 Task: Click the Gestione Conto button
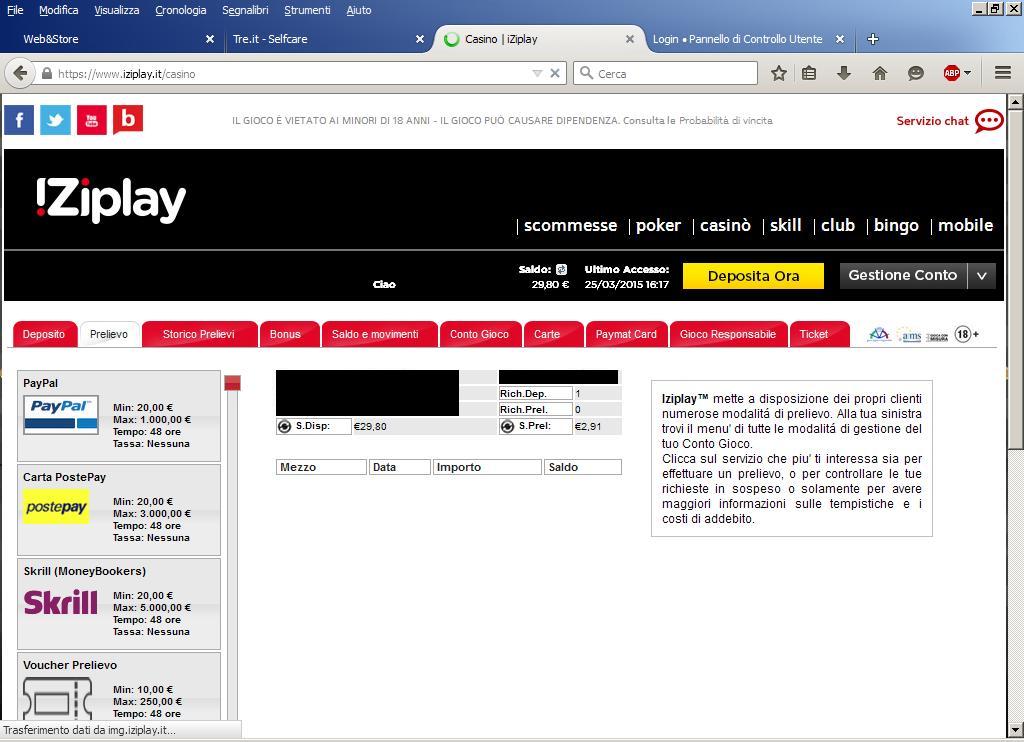pyautogui.click(x=903, y=276)
